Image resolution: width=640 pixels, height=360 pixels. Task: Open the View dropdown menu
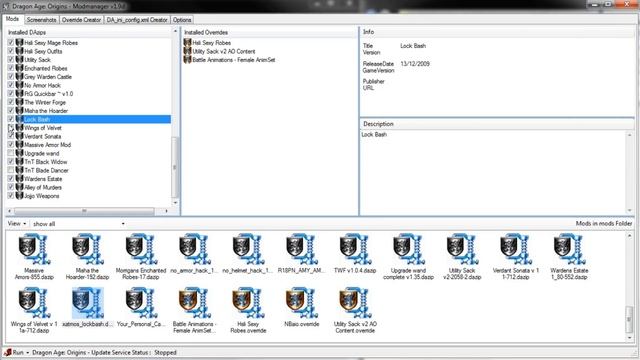[x=17, y=224]
